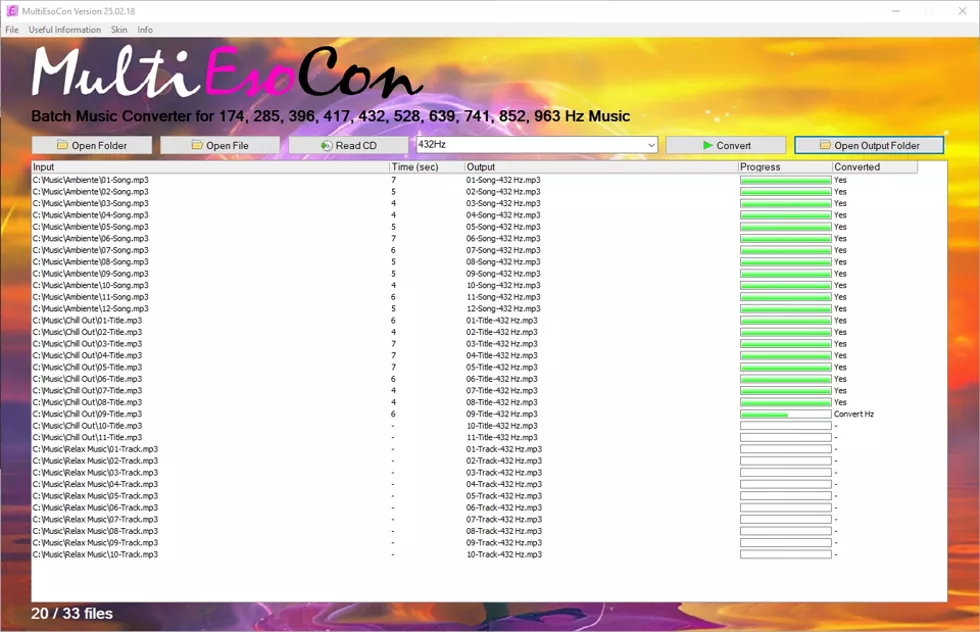The width and height of the screenshot is (980, 632).
Task: Sort by the Output column header
Action: click(x=601, y=167)
